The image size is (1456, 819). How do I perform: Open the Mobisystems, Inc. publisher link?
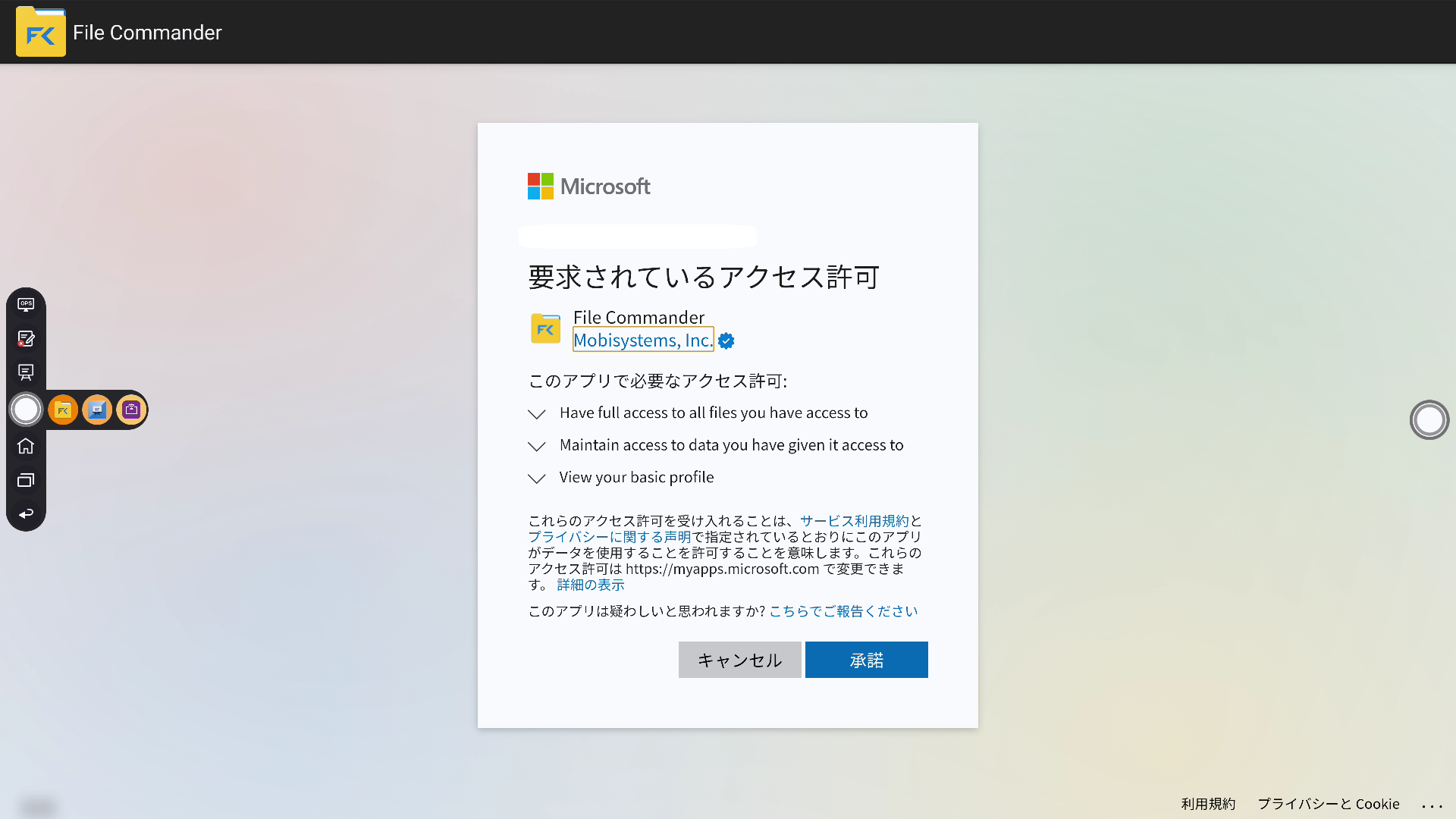coord(643,340)
